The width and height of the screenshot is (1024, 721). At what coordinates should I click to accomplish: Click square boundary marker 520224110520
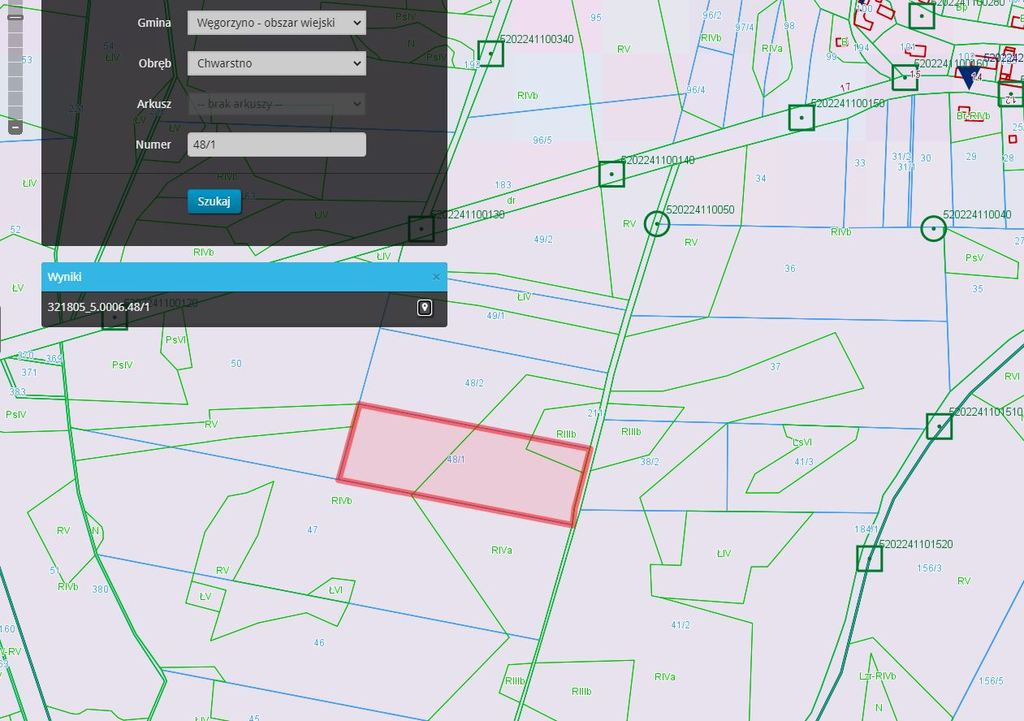pos(869,558)
